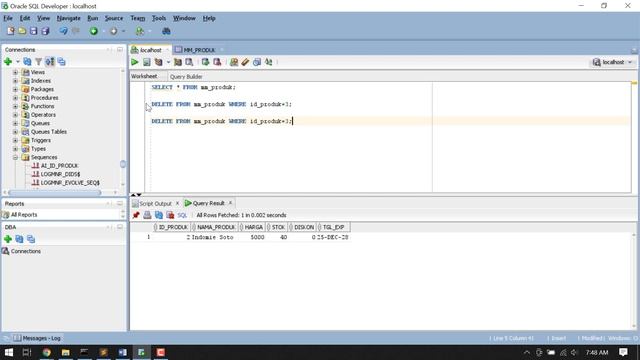Expand the Procedures tree node
Viewport: 640px width, 360px height.
tap(16, 98)
